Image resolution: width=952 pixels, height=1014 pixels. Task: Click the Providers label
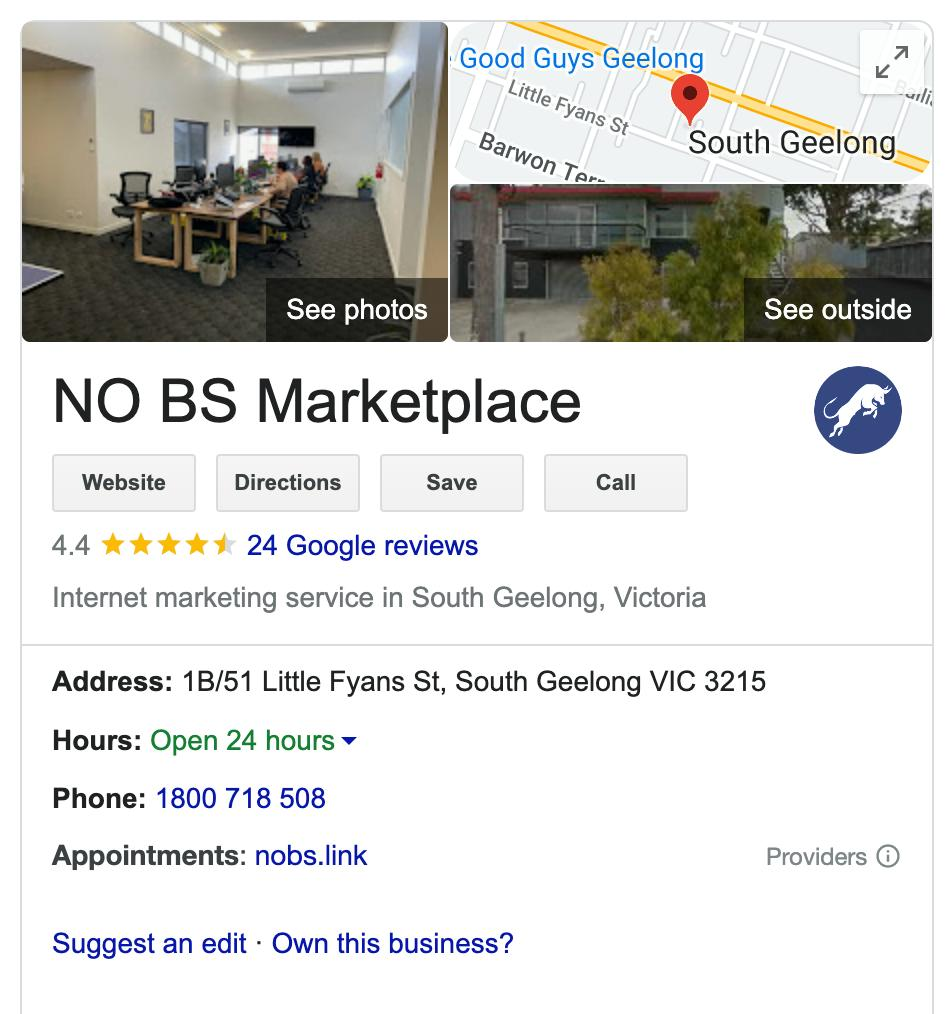(x=816, y=857)
